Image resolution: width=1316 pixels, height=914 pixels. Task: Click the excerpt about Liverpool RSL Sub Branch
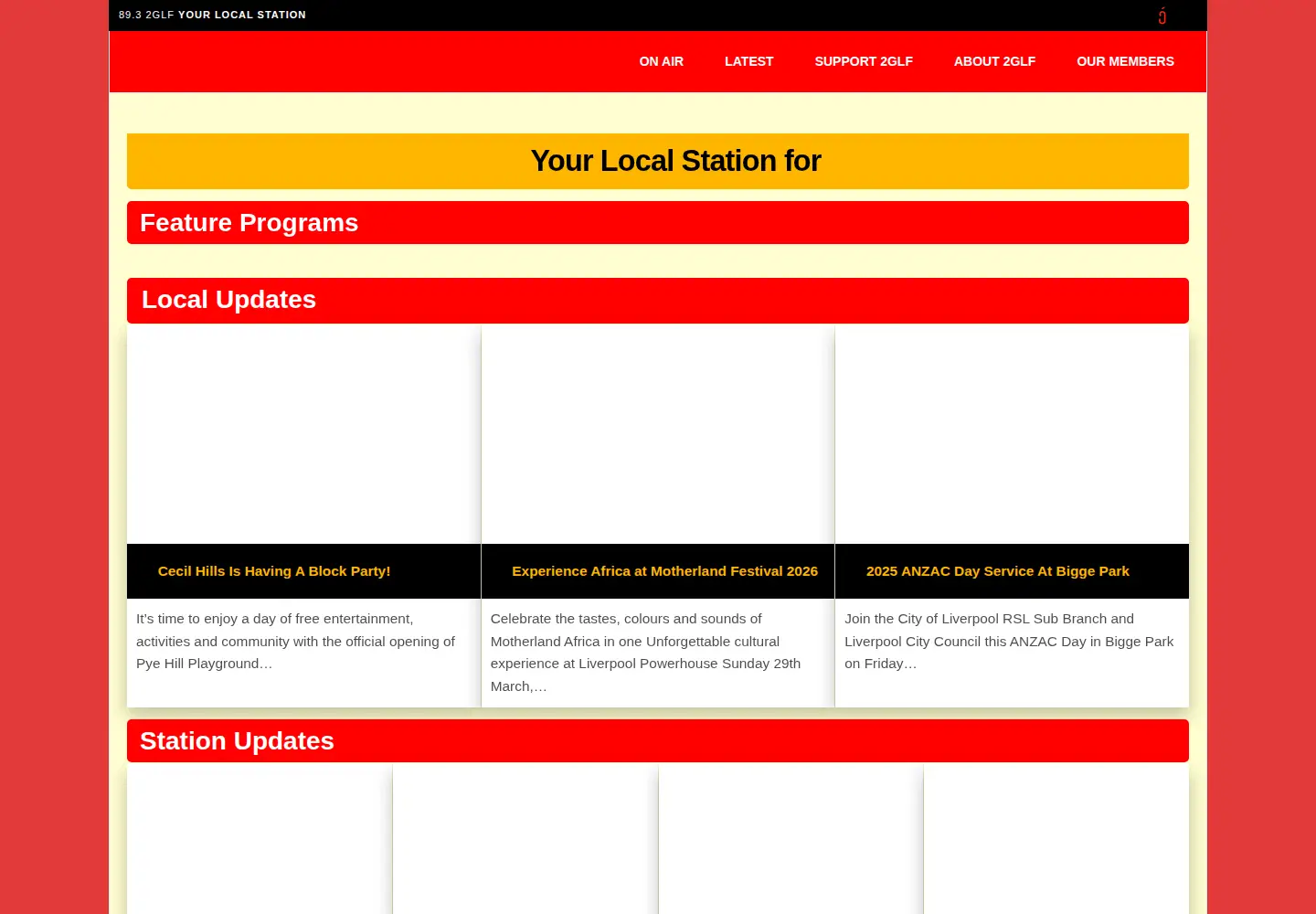point(1009,642)
